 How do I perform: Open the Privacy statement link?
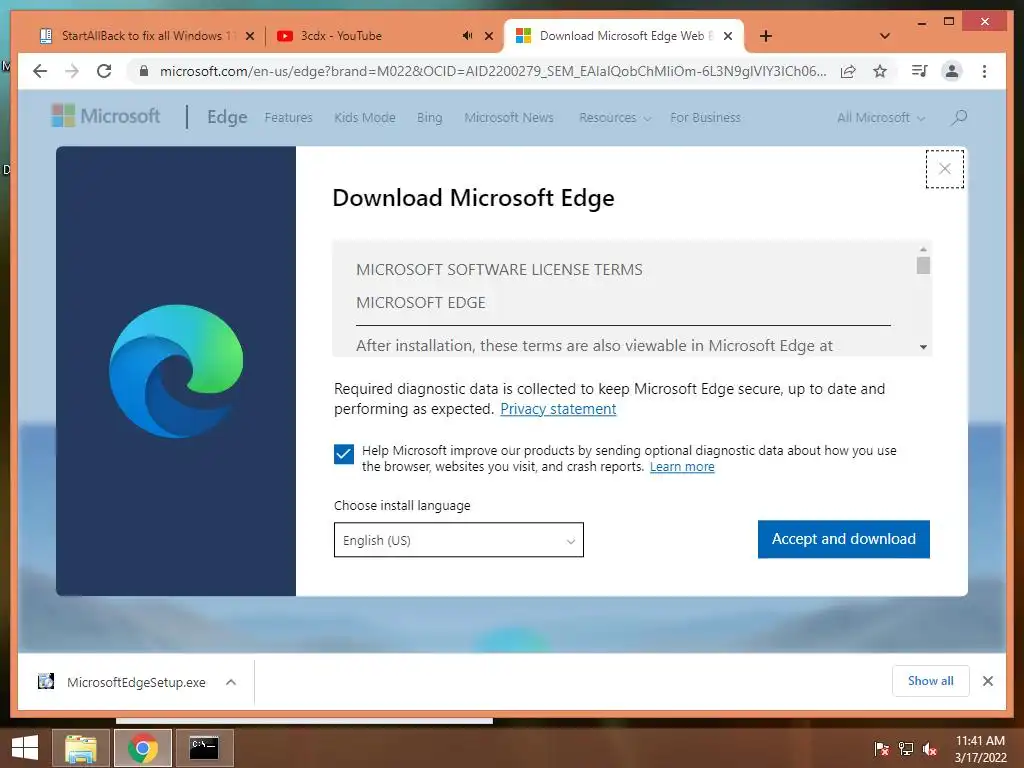click(558, 409)
